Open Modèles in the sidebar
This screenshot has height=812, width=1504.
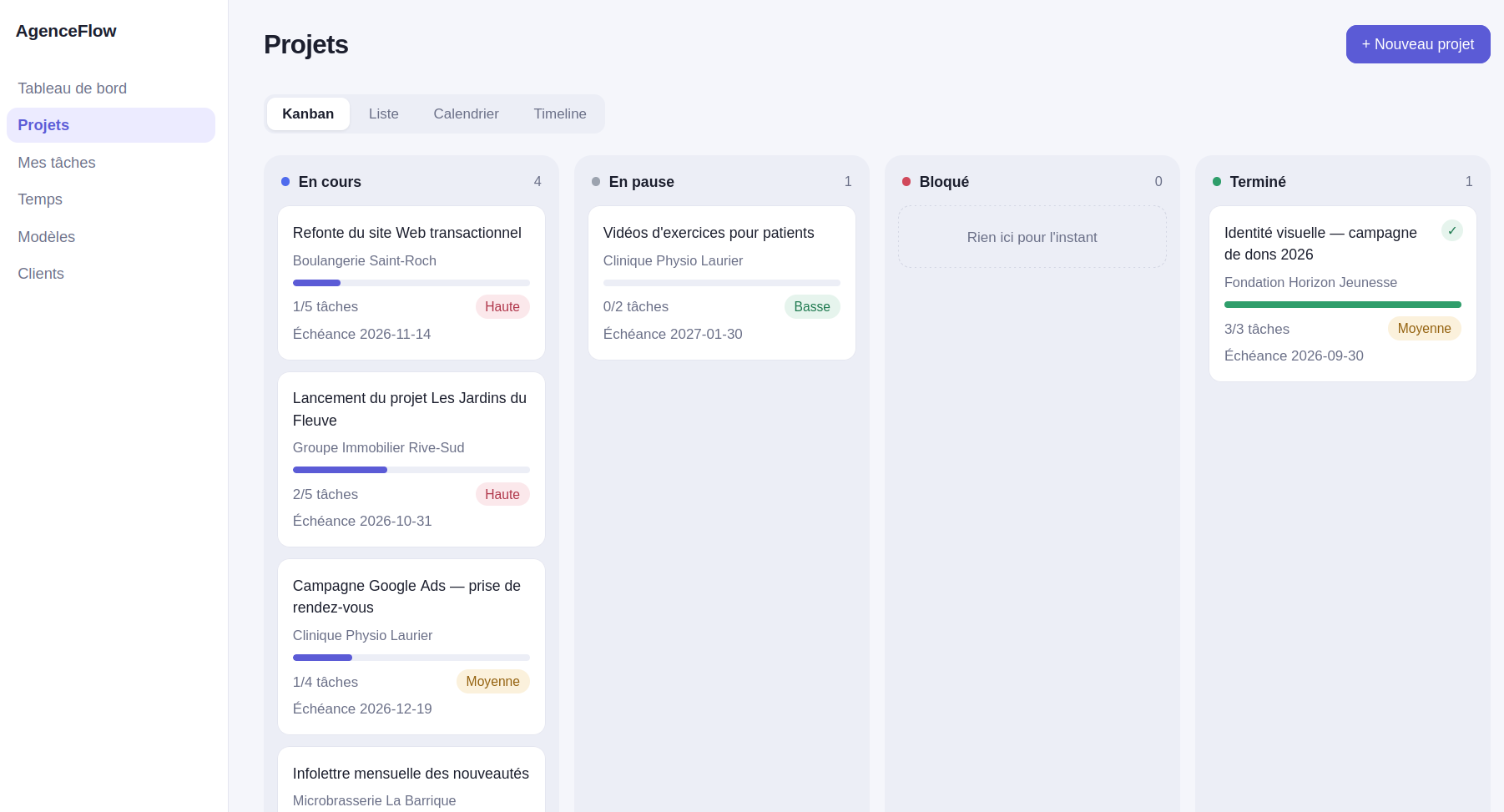coord(111,237)
